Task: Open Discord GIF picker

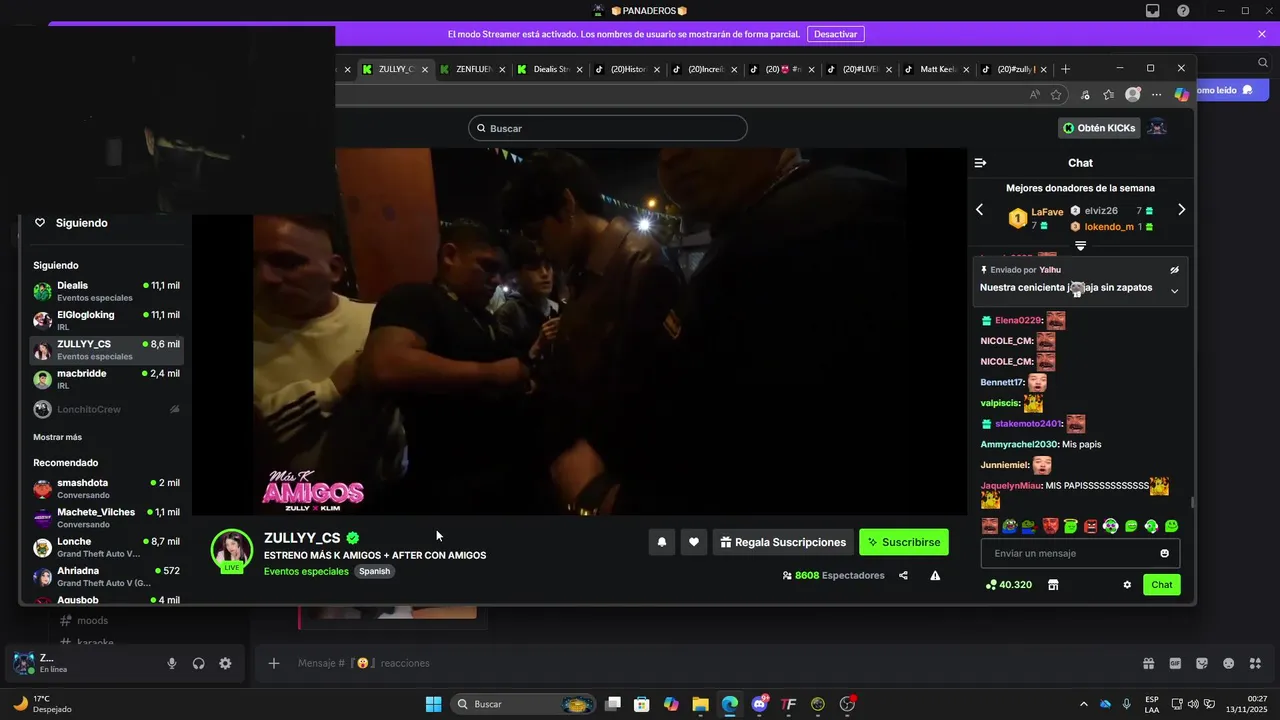Action: coord(1175,663)
